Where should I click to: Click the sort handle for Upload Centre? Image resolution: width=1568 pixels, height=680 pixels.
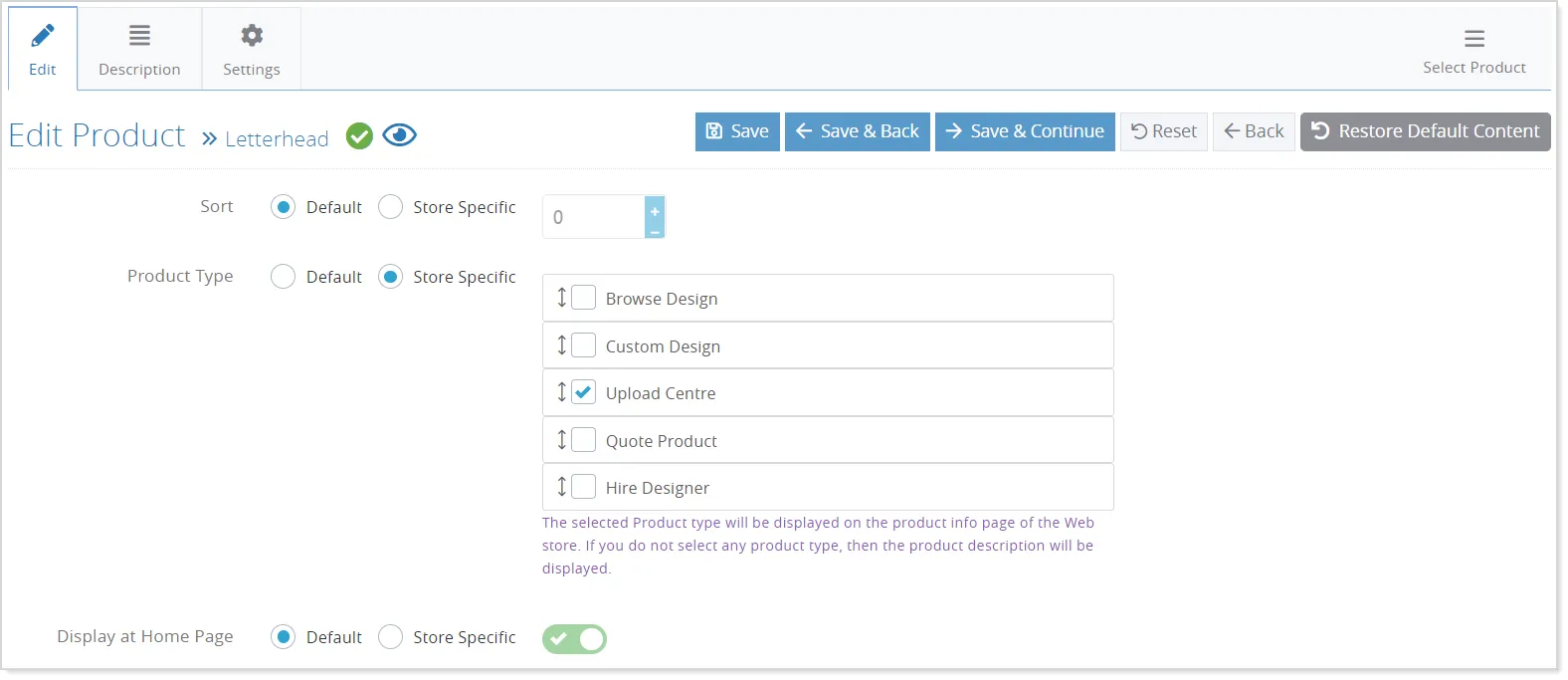[561, 392]
